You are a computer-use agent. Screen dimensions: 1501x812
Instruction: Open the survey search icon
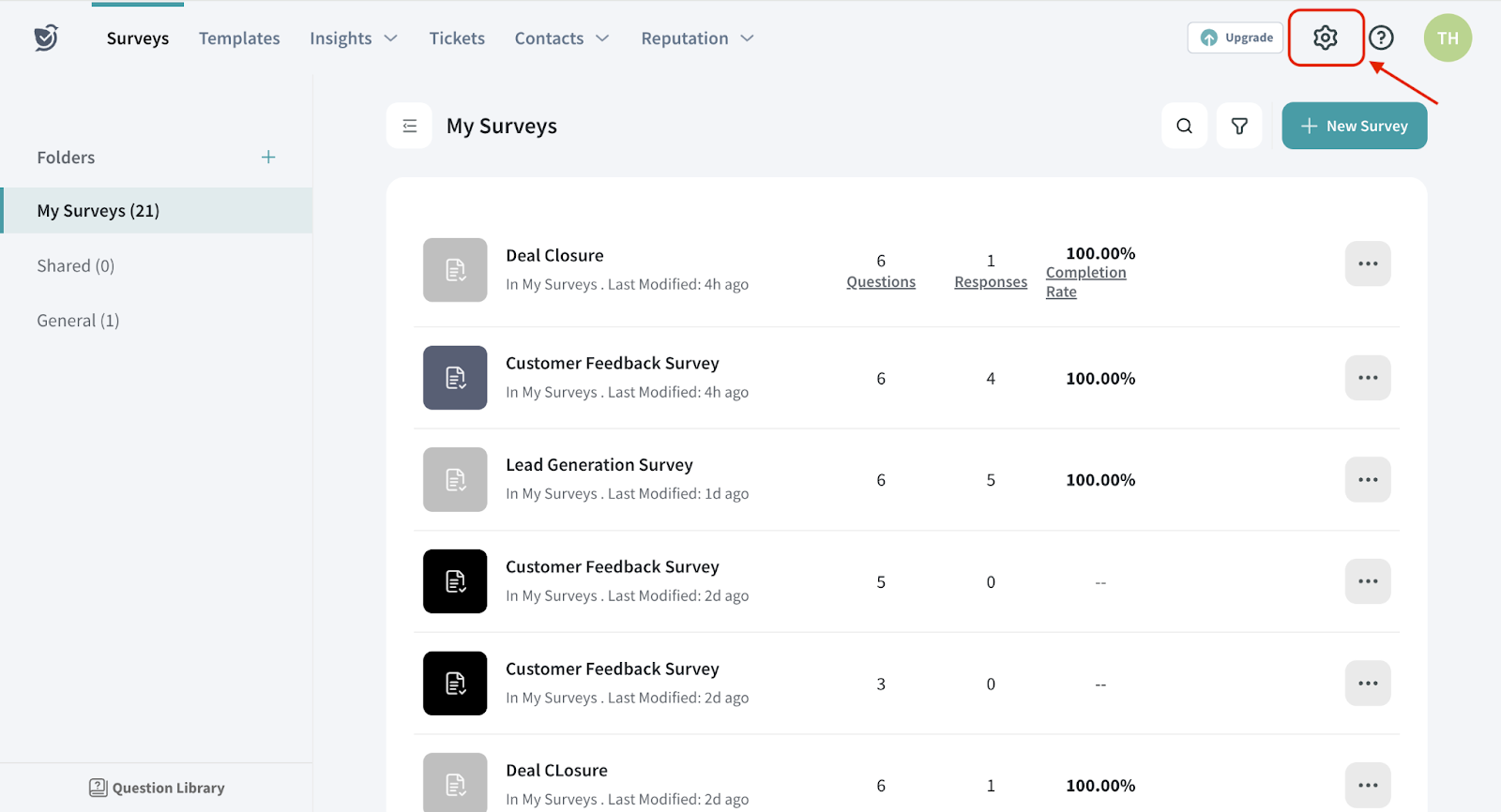(1184, 126)
